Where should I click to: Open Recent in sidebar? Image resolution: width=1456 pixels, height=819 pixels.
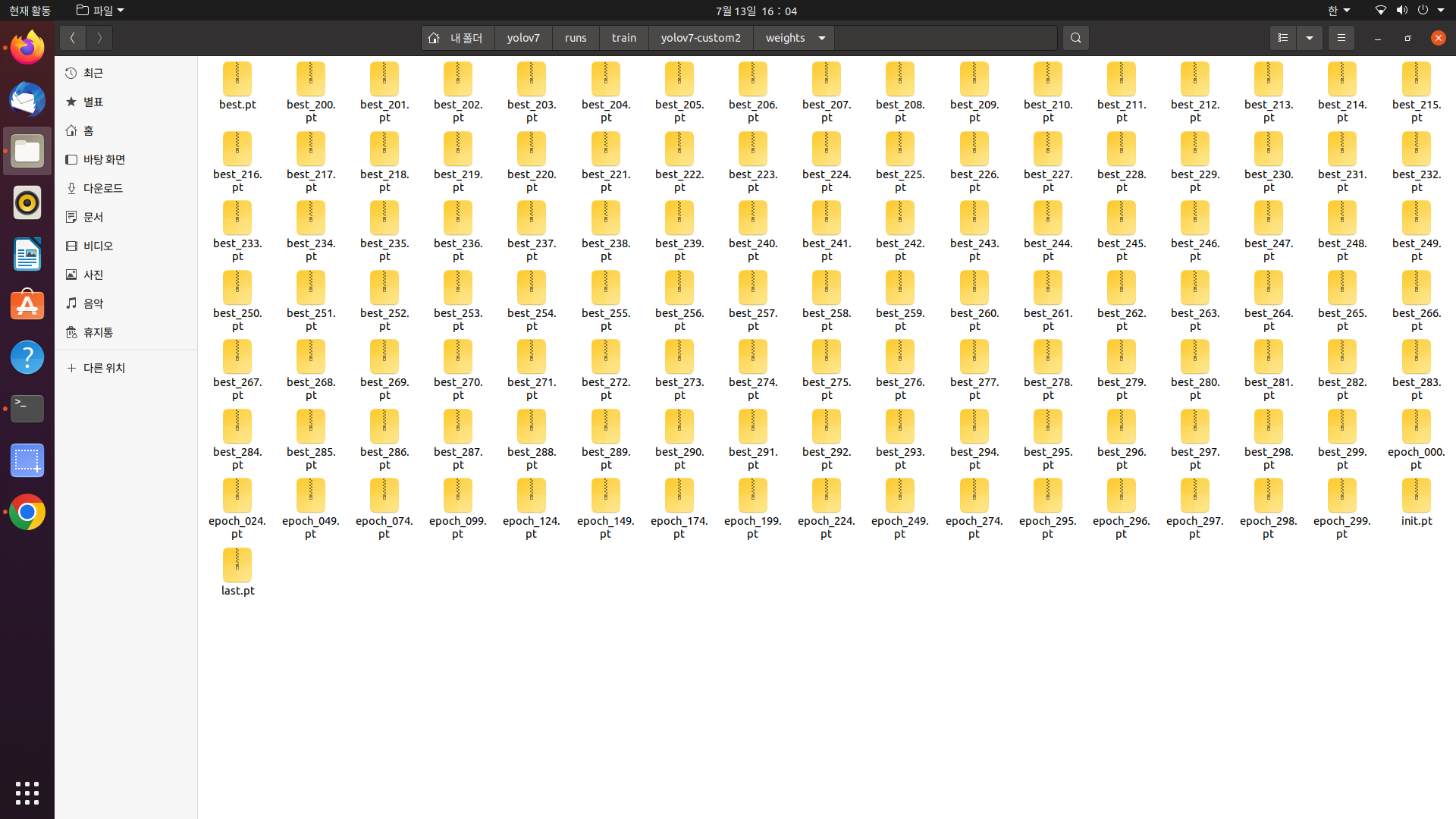pyautogui.click(x=126, y=73)
